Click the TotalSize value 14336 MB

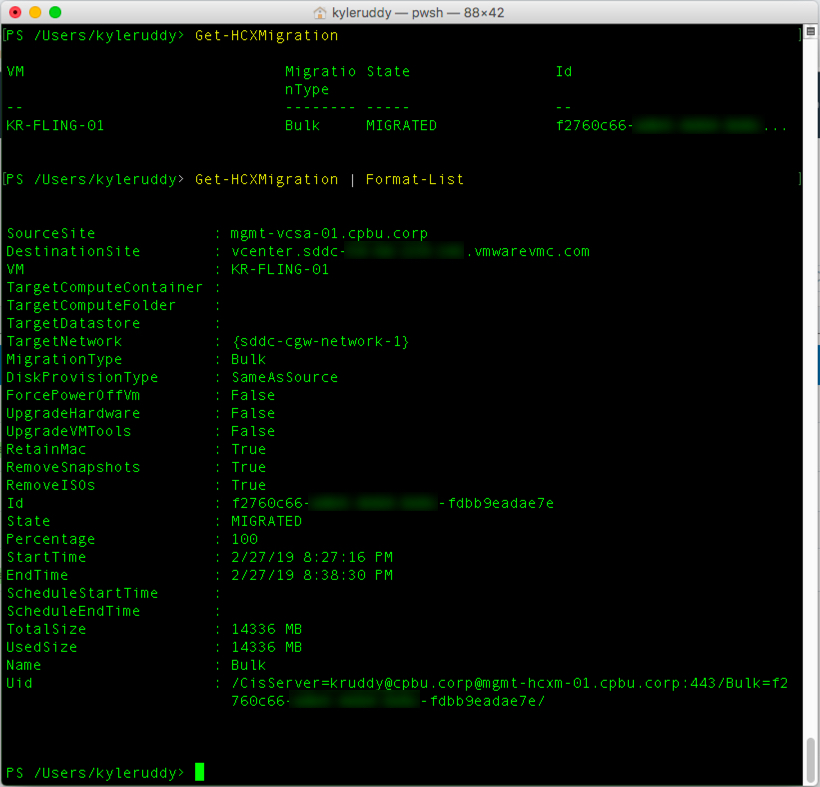click(x=266, y=629)
